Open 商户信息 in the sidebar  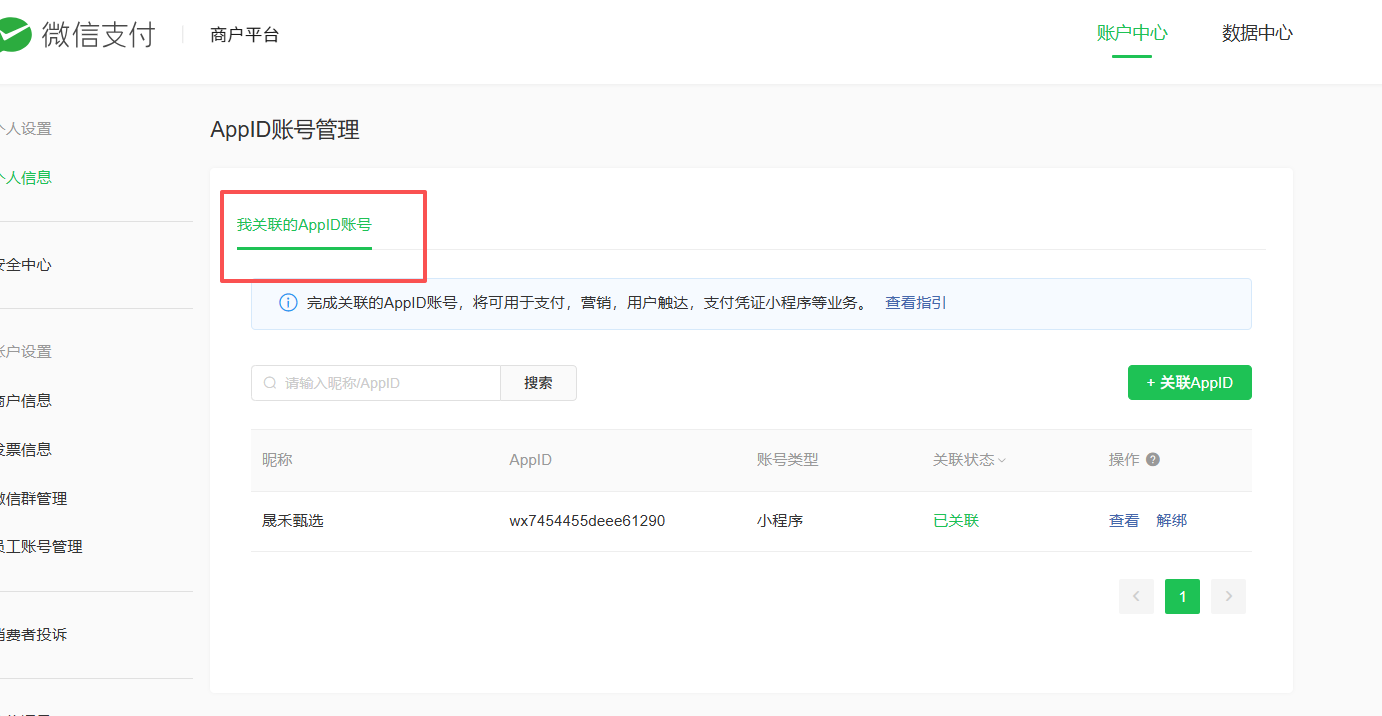click(26, 401)
